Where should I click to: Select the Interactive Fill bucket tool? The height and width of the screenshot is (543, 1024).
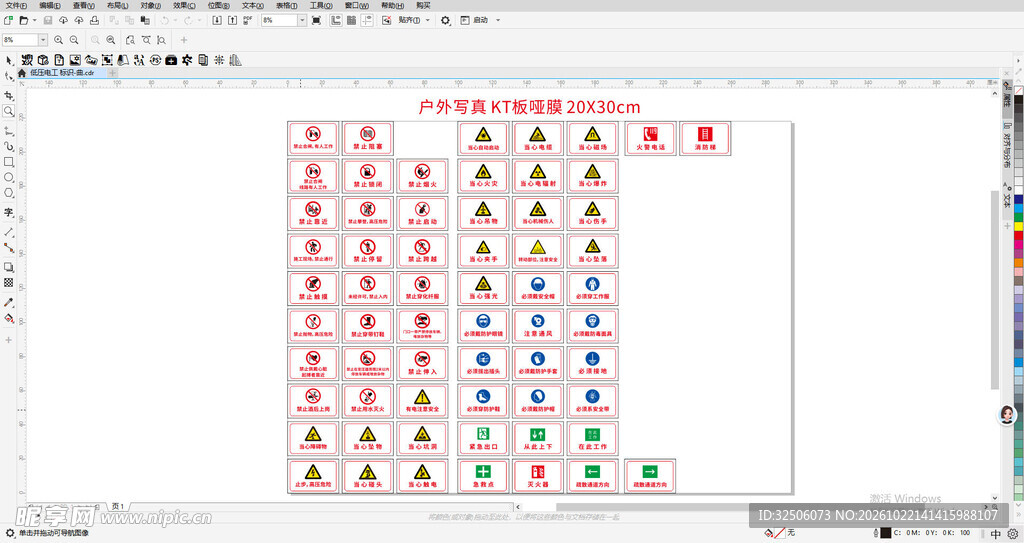coord(8,318)
